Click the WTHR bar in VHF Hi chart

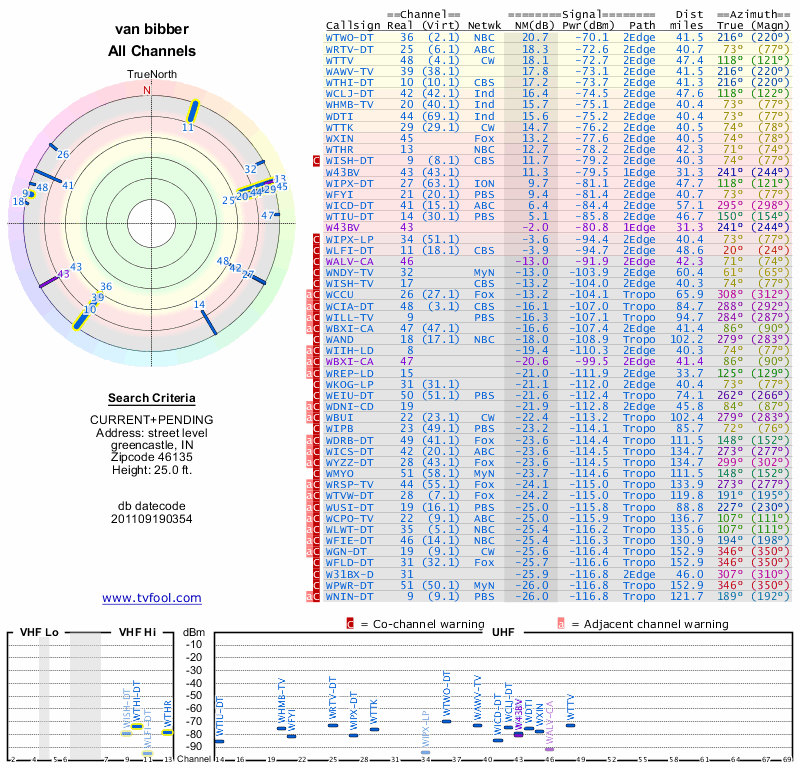168,732
